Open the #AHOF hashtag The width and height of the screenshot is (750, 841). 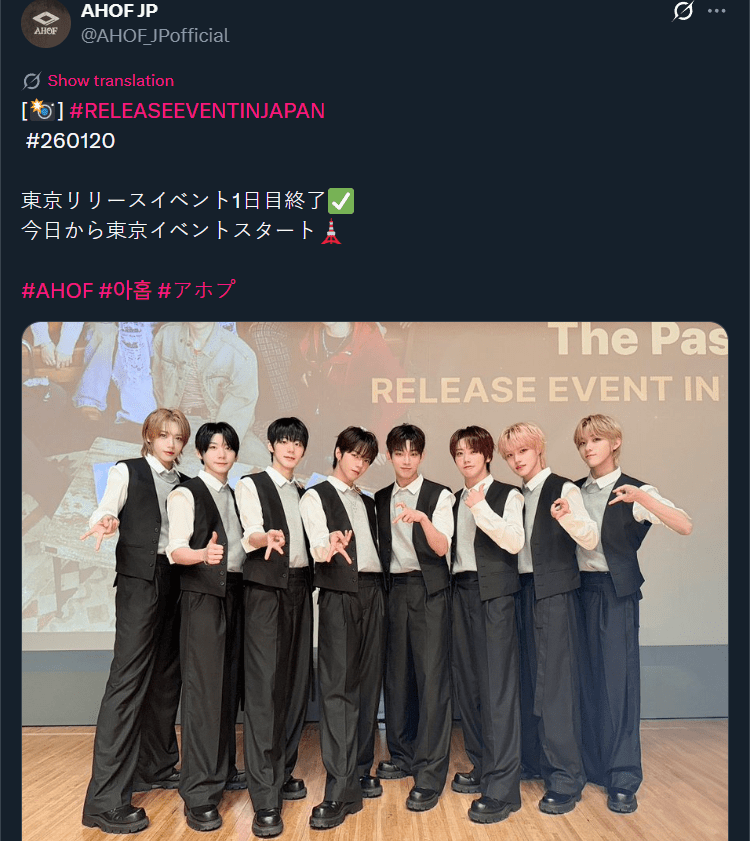tap(57, 291)
